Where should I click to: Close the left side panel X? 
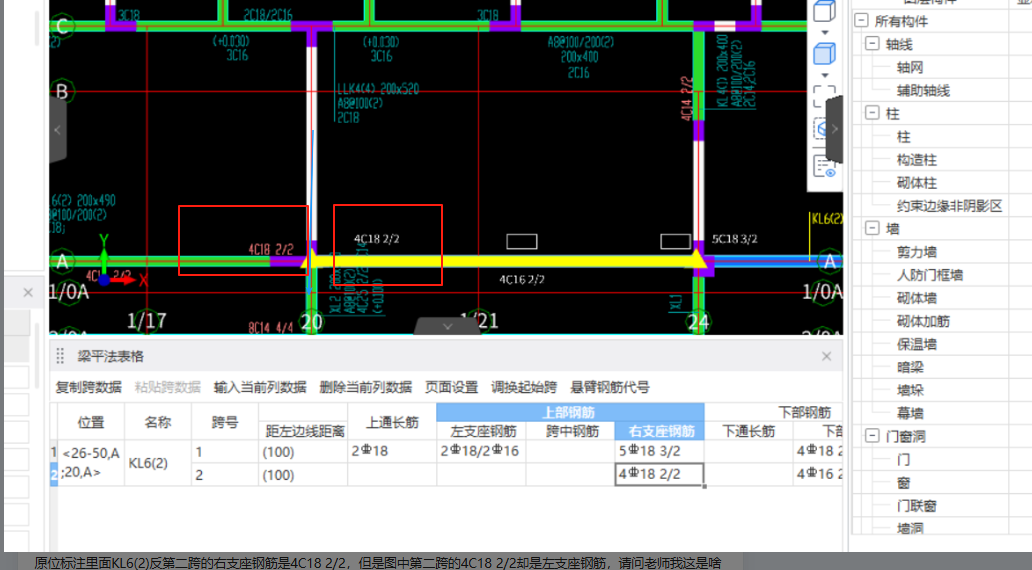28,292
